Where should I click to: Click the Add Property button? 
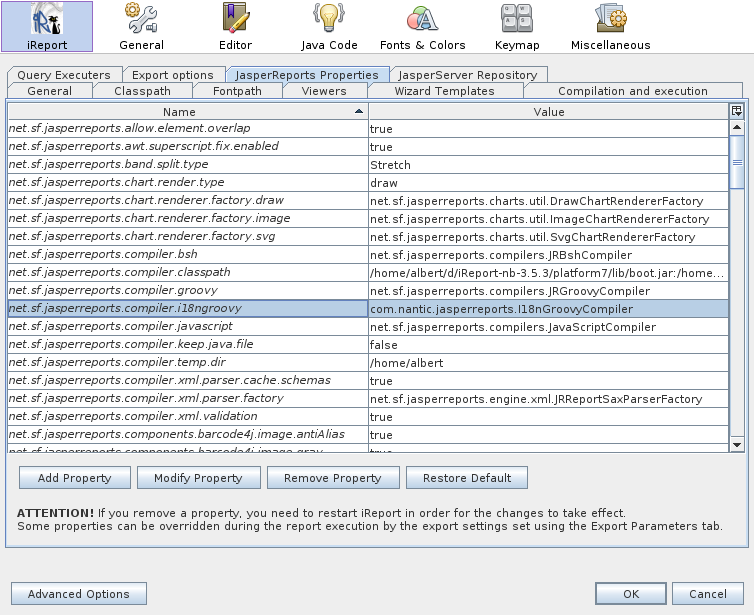click(75, 477)
